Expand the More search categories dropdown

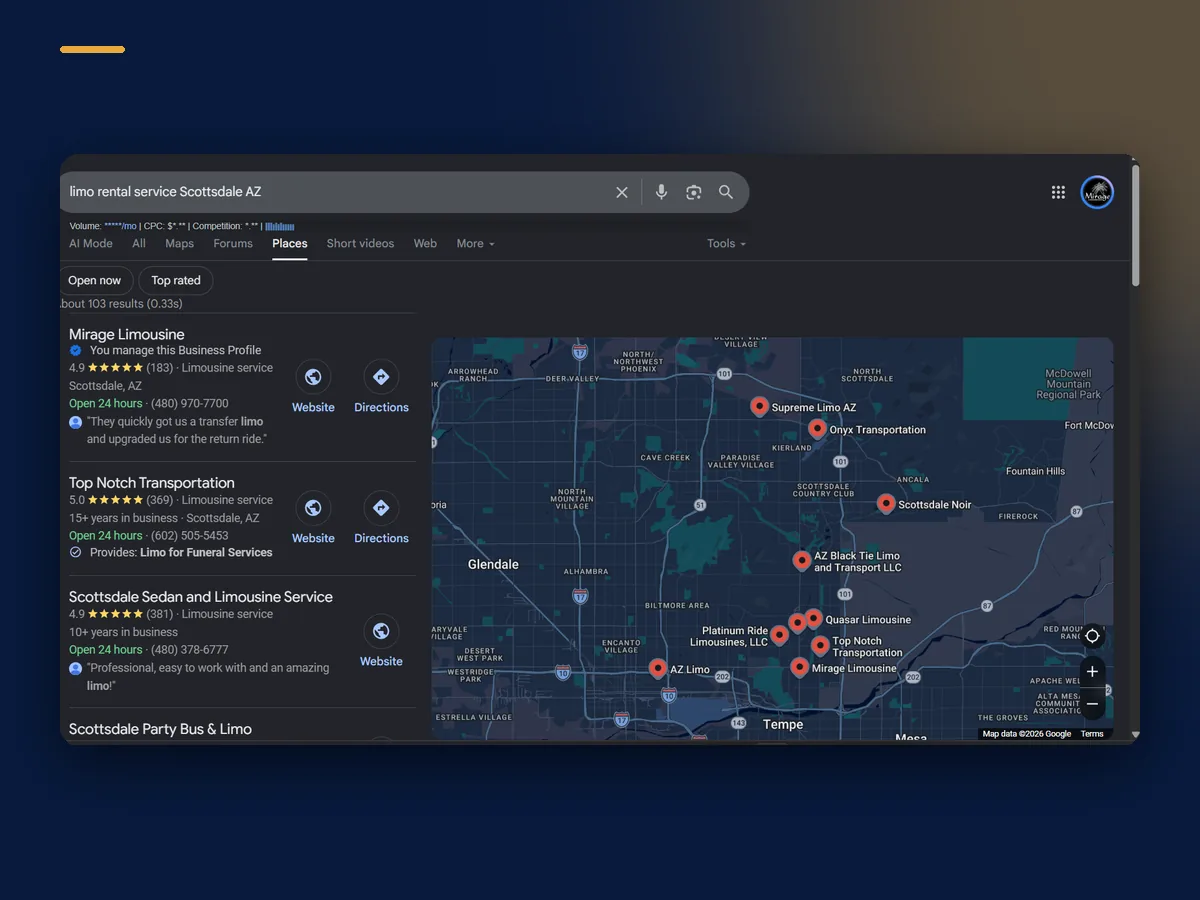476,244
